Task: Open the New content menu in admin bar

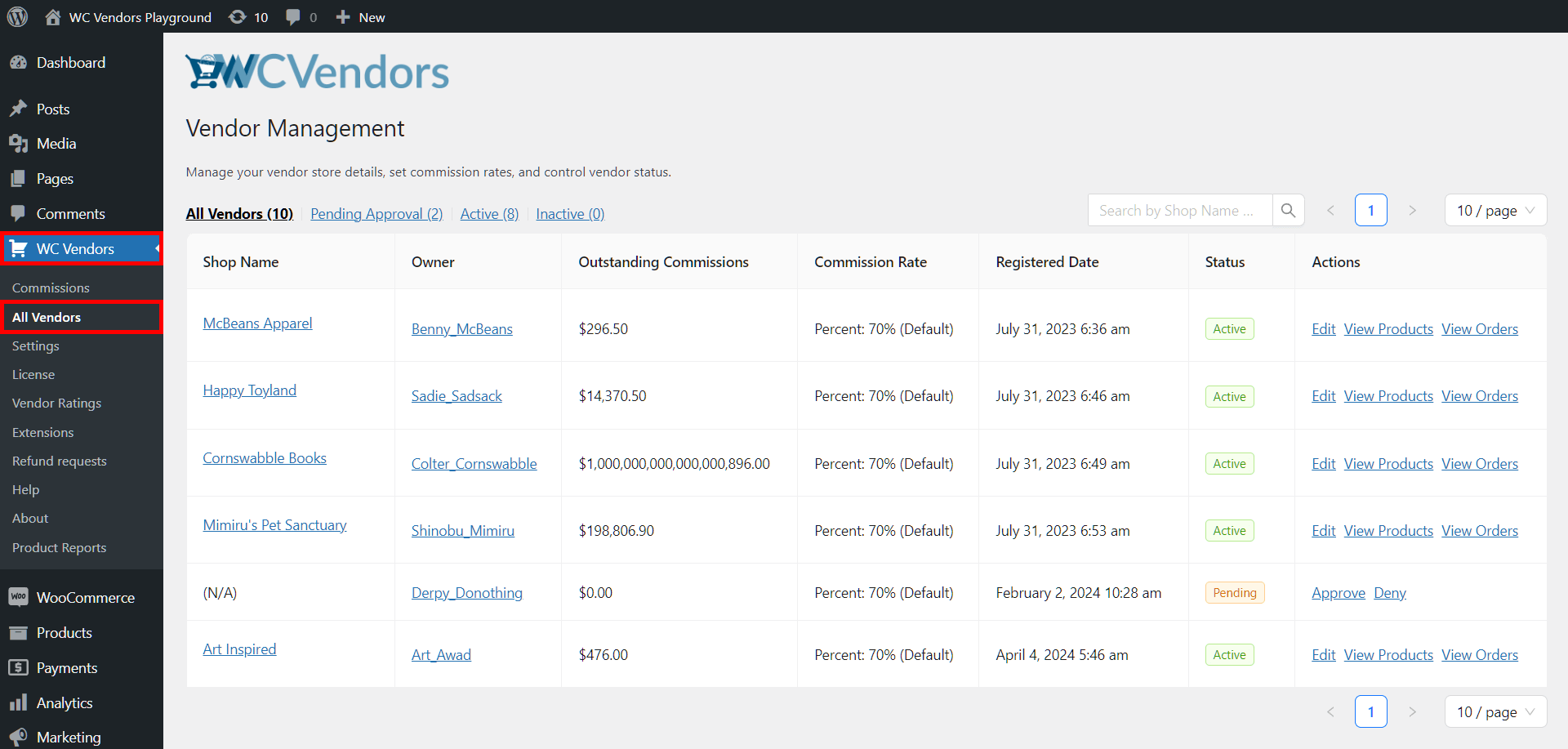Action: (x=361, y=17)
